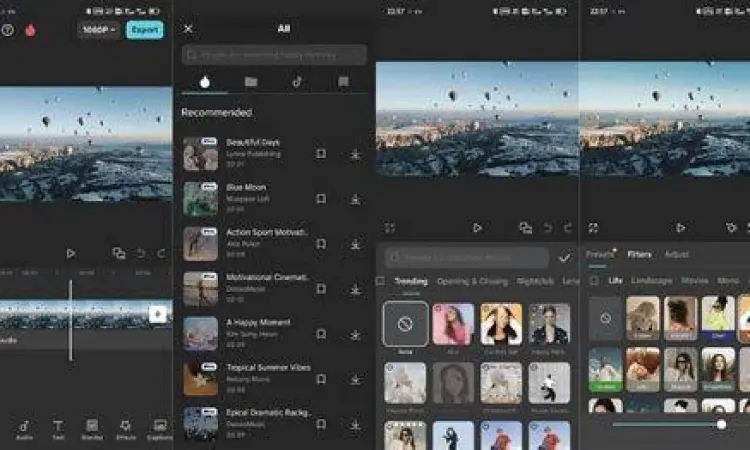Image resolution: width=750 pixels, height=450 pixels.
Task: Bookmark the A Happy Moment track
Action: 321,334
